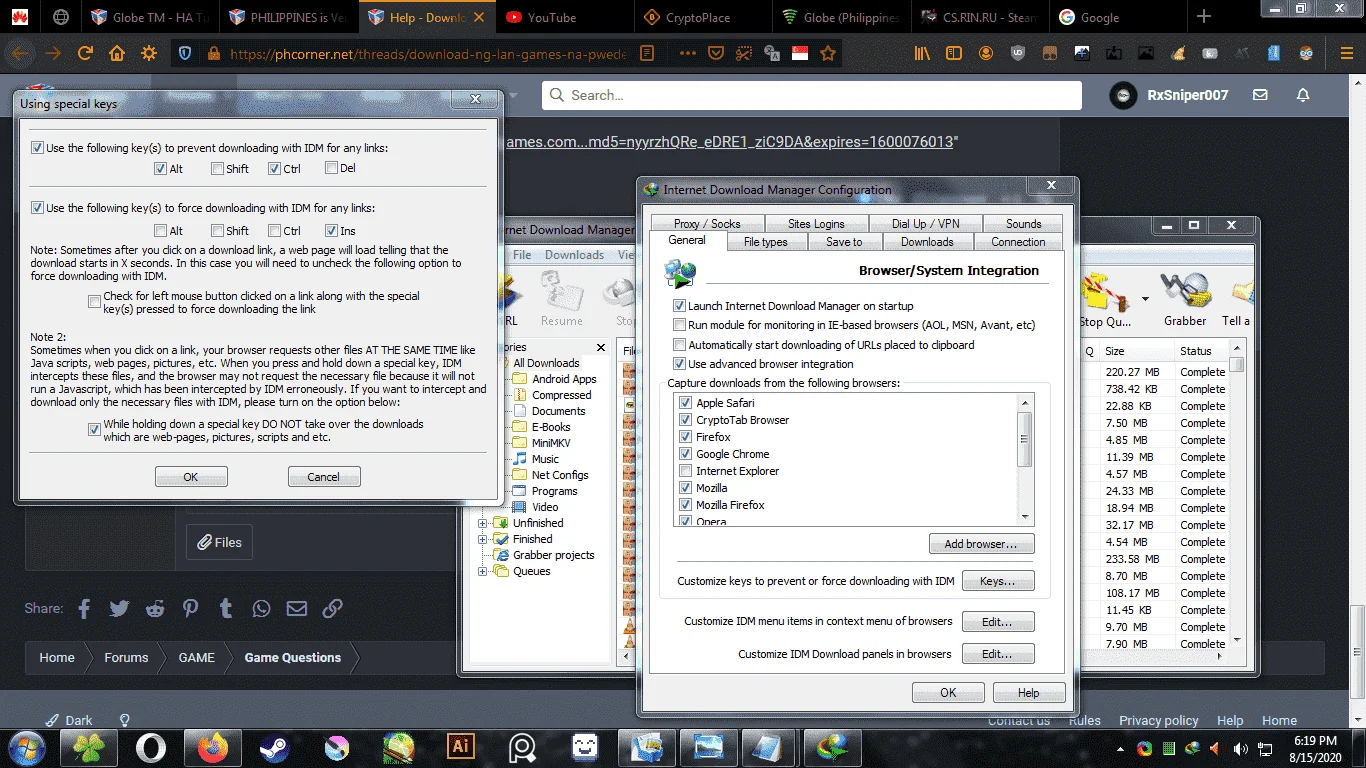Open the Game Questions breadcrumb link
The height and width of the screenshot is (768, 1366).
point(293,657)
